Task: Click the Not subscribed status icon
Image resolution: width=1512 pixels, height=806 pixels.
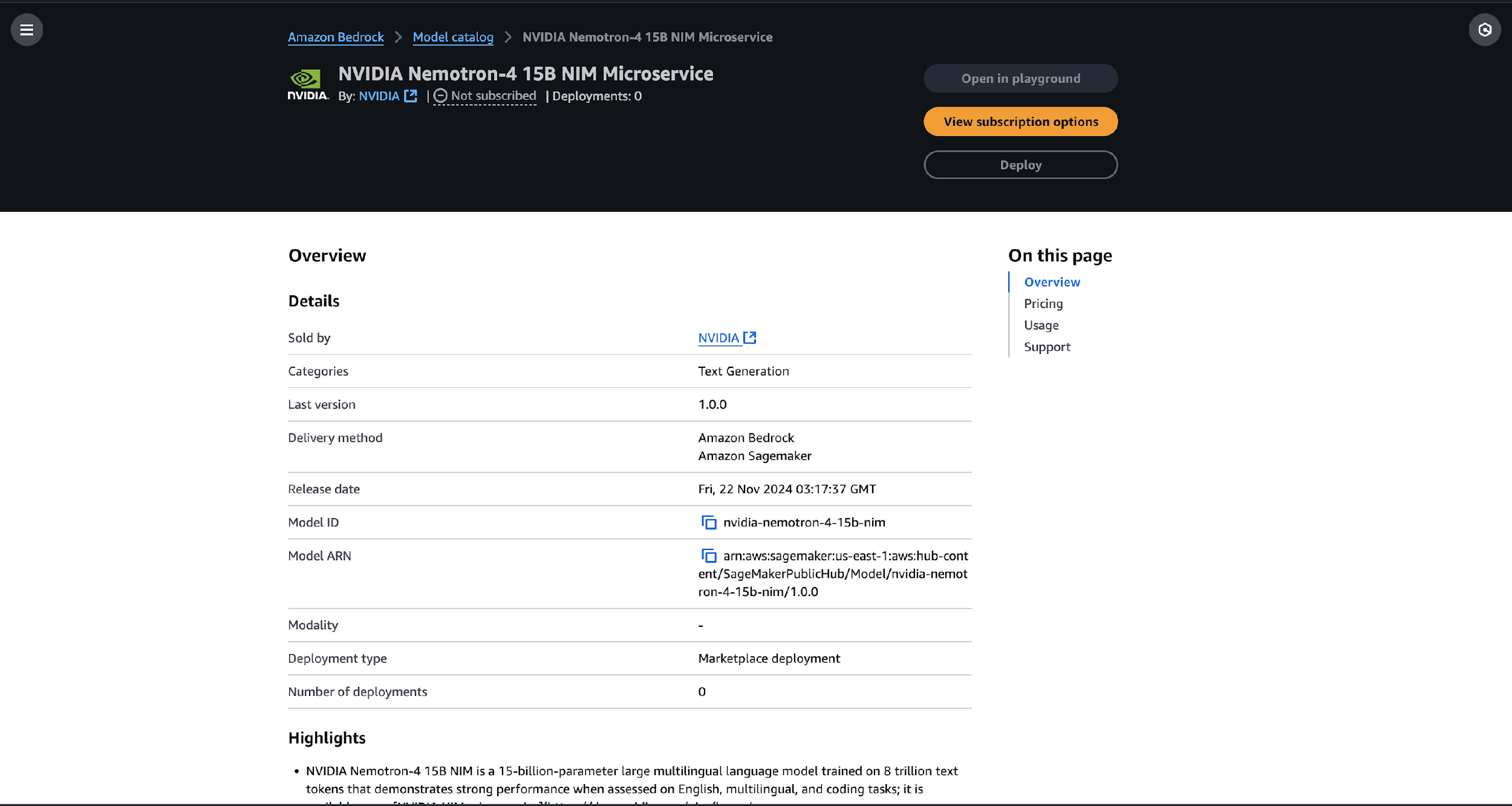Action: [440, 96]
